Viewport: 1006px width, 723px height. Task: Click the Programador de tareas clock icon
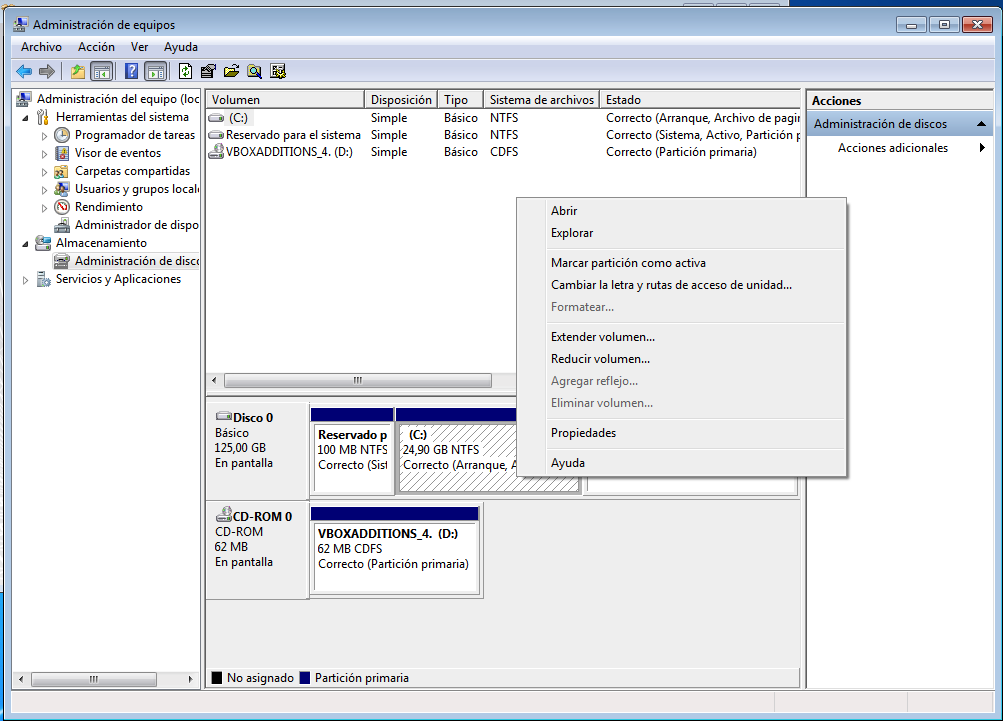63,135
